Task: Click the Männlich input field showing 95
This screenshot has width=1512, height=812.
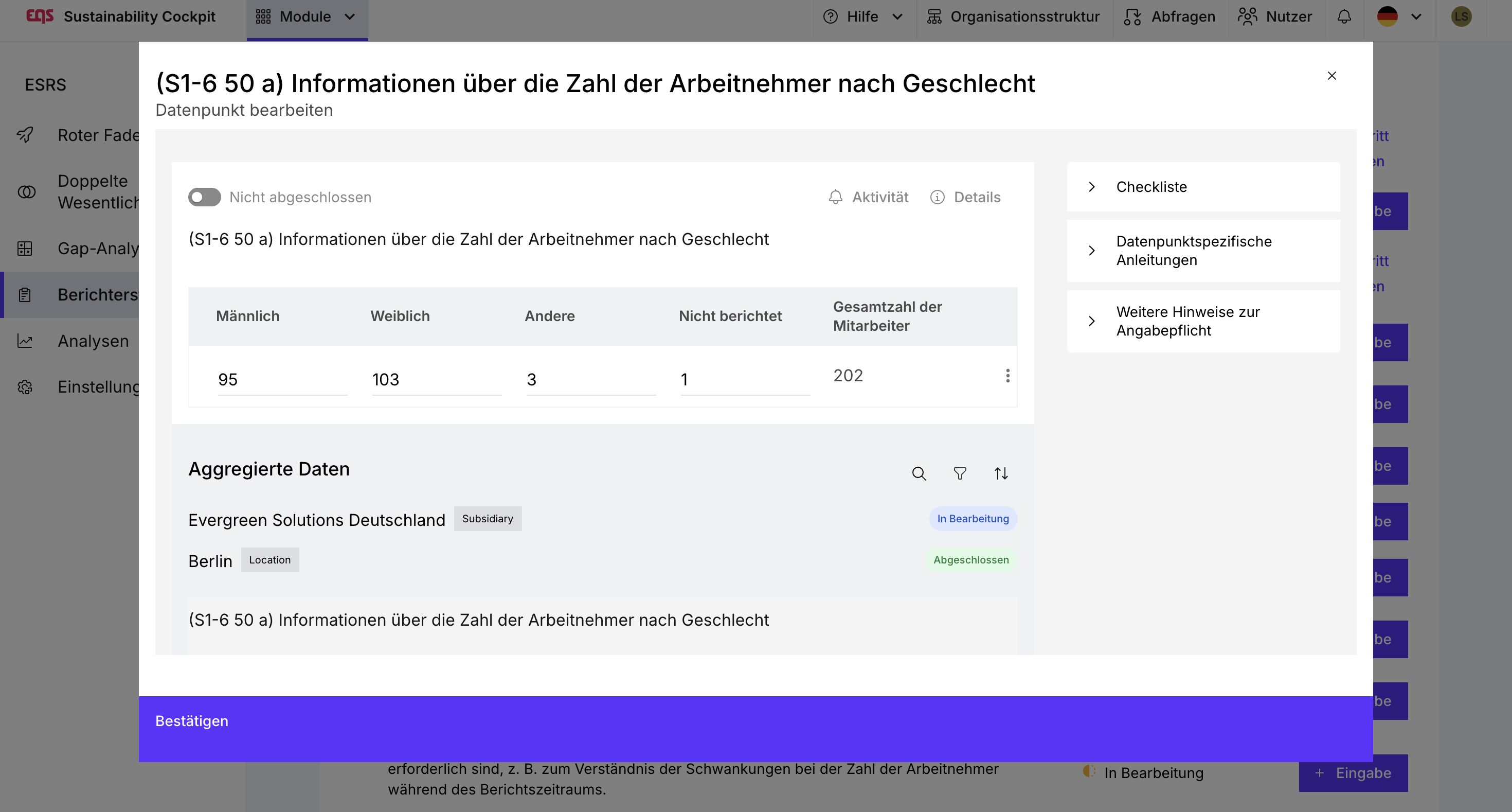Action: 282,379
